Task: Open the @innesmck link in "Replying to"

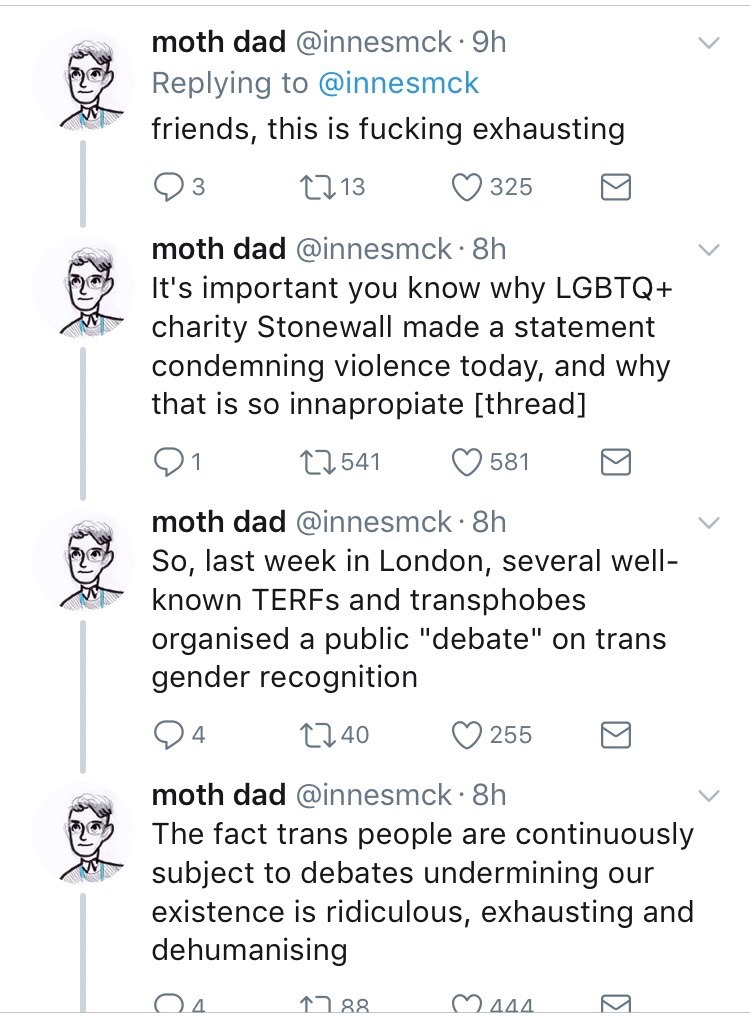Action: 398,84
